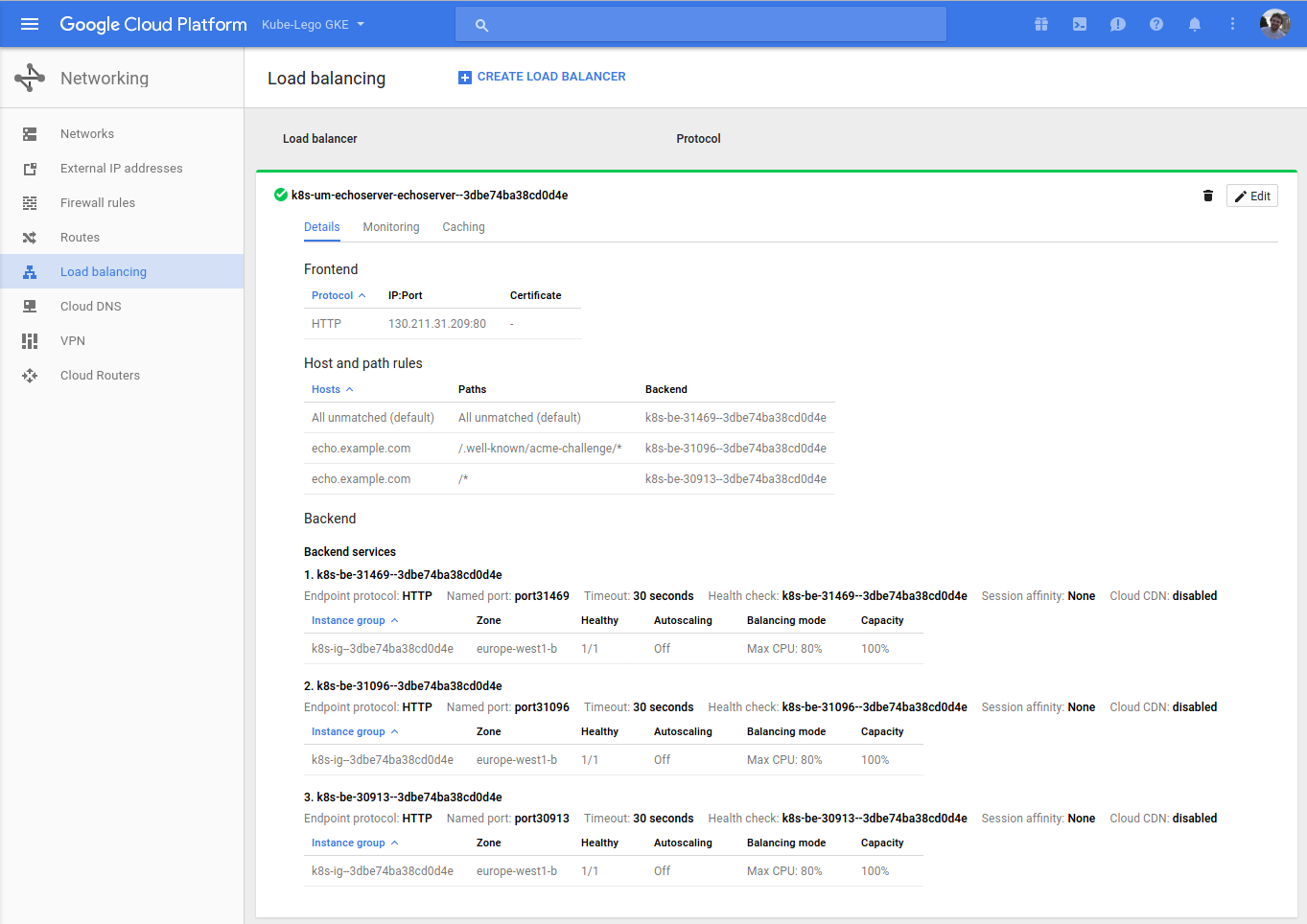Viewport: 1307px width, 924px height.
Task: Click the Cloud Routers sidebar icon
Action: tap(30, 376)
